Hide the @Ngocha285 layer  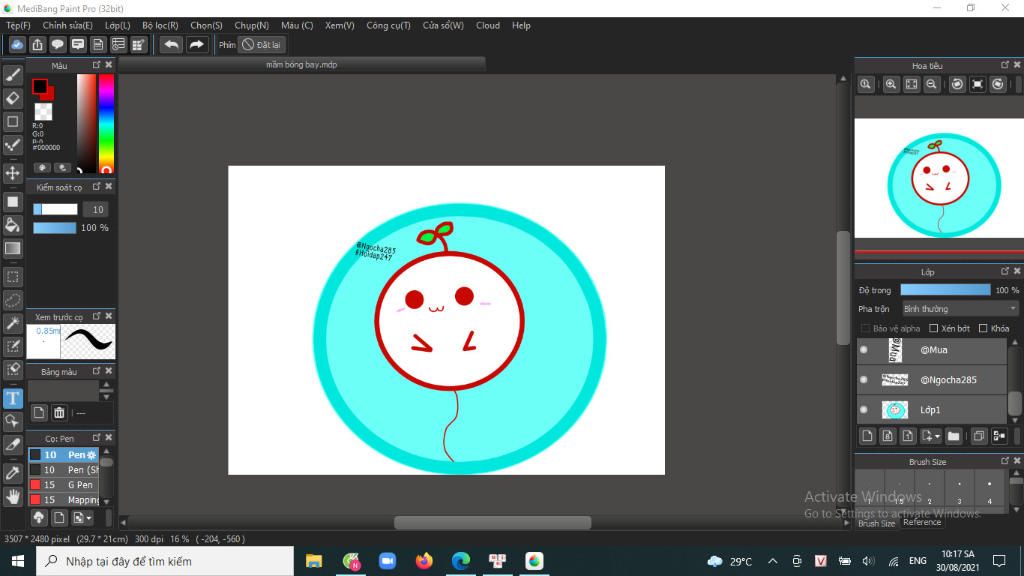tap(864, 379)
